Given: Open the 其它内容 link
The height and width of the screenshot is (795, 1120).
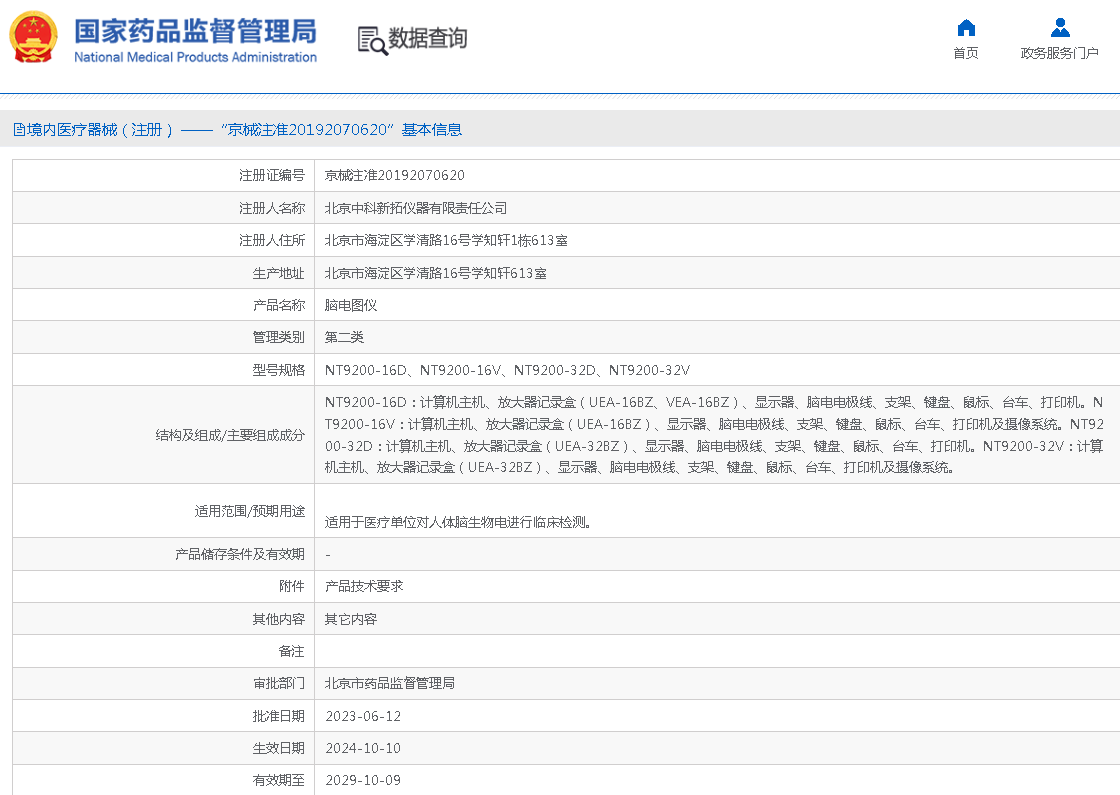Looking at the screenshot, I should 351,620.
